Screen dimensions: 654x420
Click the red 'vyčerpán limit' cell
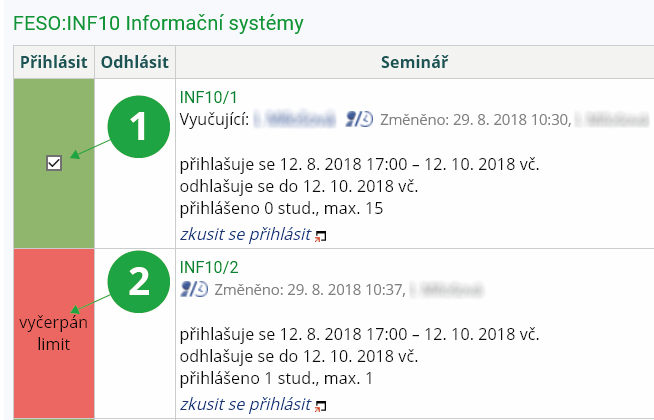click(x=54, y=334)
